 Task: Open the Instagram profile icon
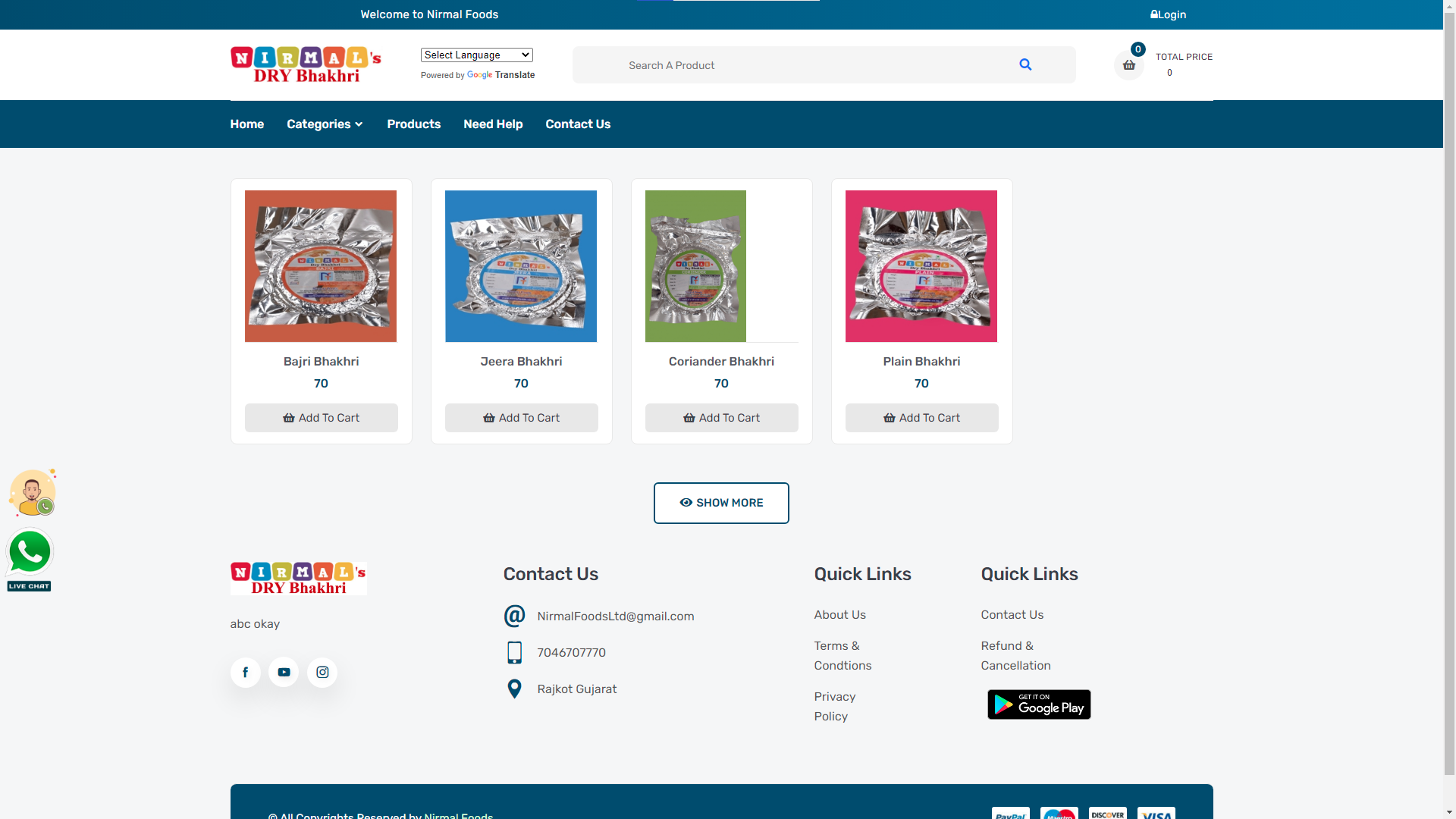tap(322, 673)
